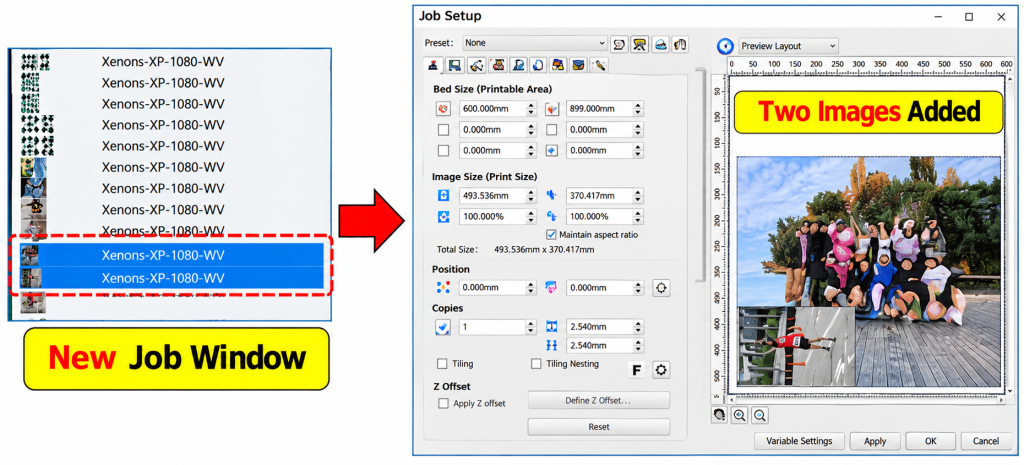Screen dimensions: 1024x465
Task: Click the image height icon beside 370.417mm
Action: click(x=551, y=195)
